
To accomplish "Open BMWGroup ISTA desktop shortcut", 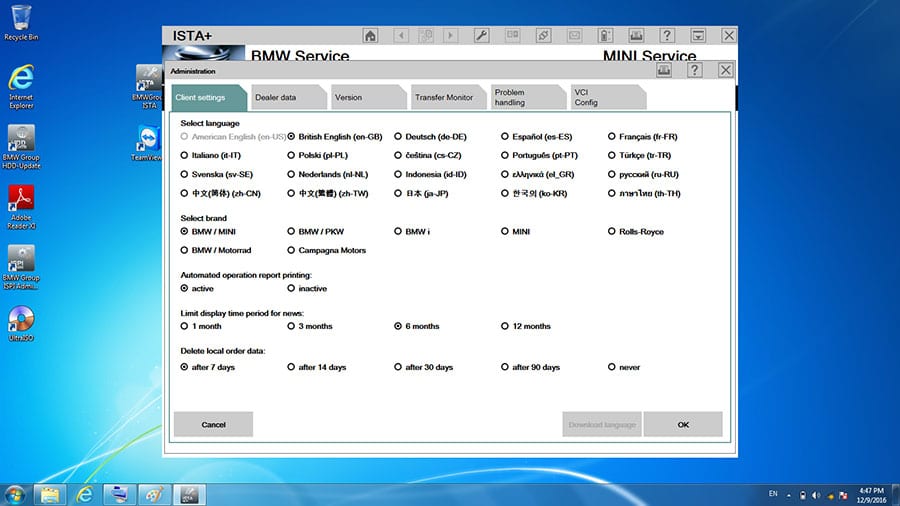I will tap(148, 87).
